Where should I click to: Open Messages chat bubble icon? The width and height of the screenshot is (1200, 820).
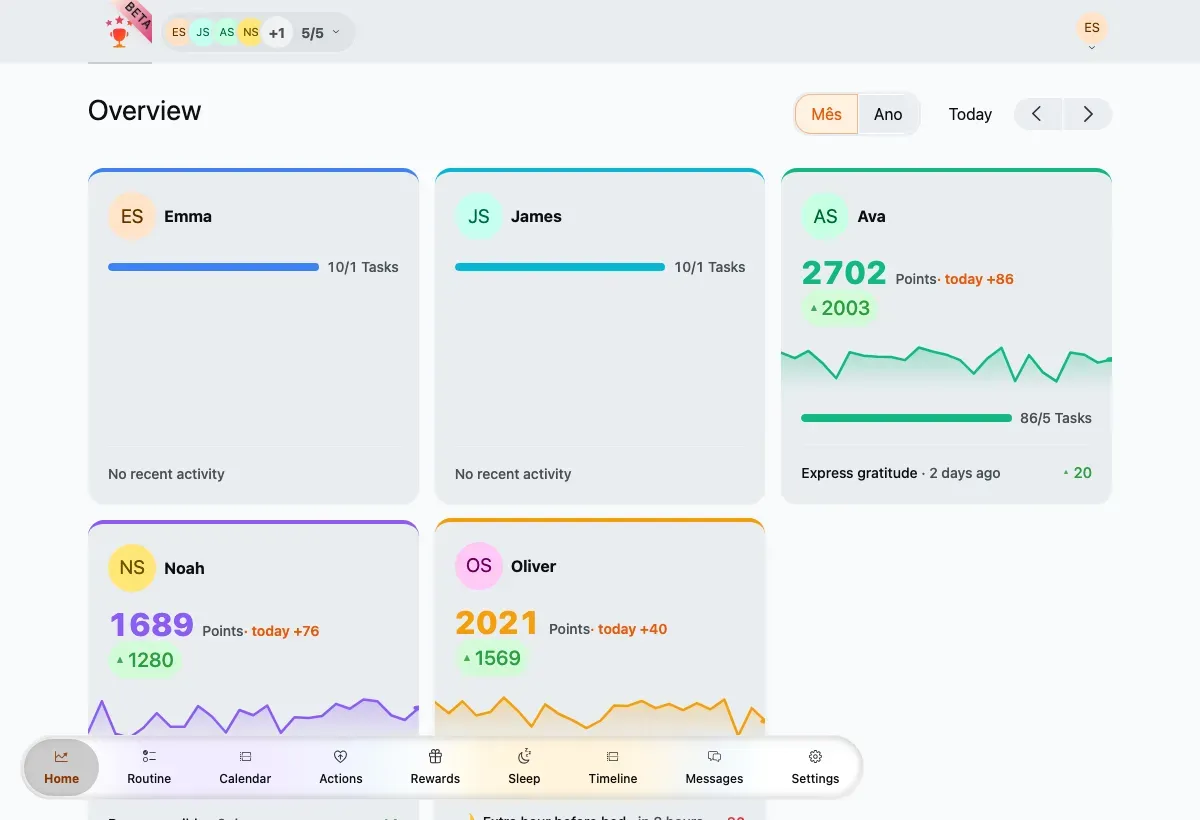pos(714,757)
